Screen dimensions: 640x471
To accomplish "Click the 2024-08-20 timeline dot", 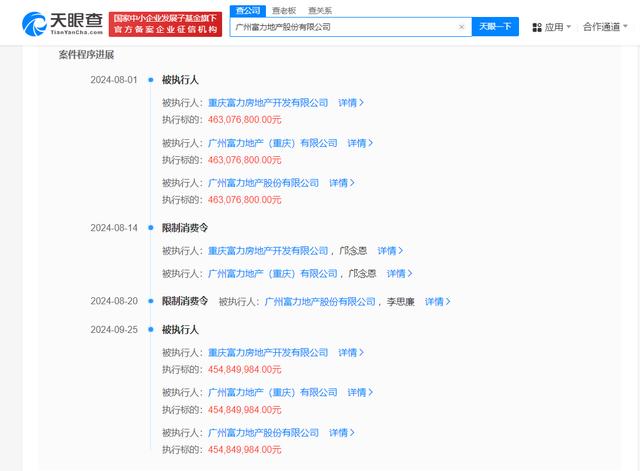I will (x=151, y=301).
